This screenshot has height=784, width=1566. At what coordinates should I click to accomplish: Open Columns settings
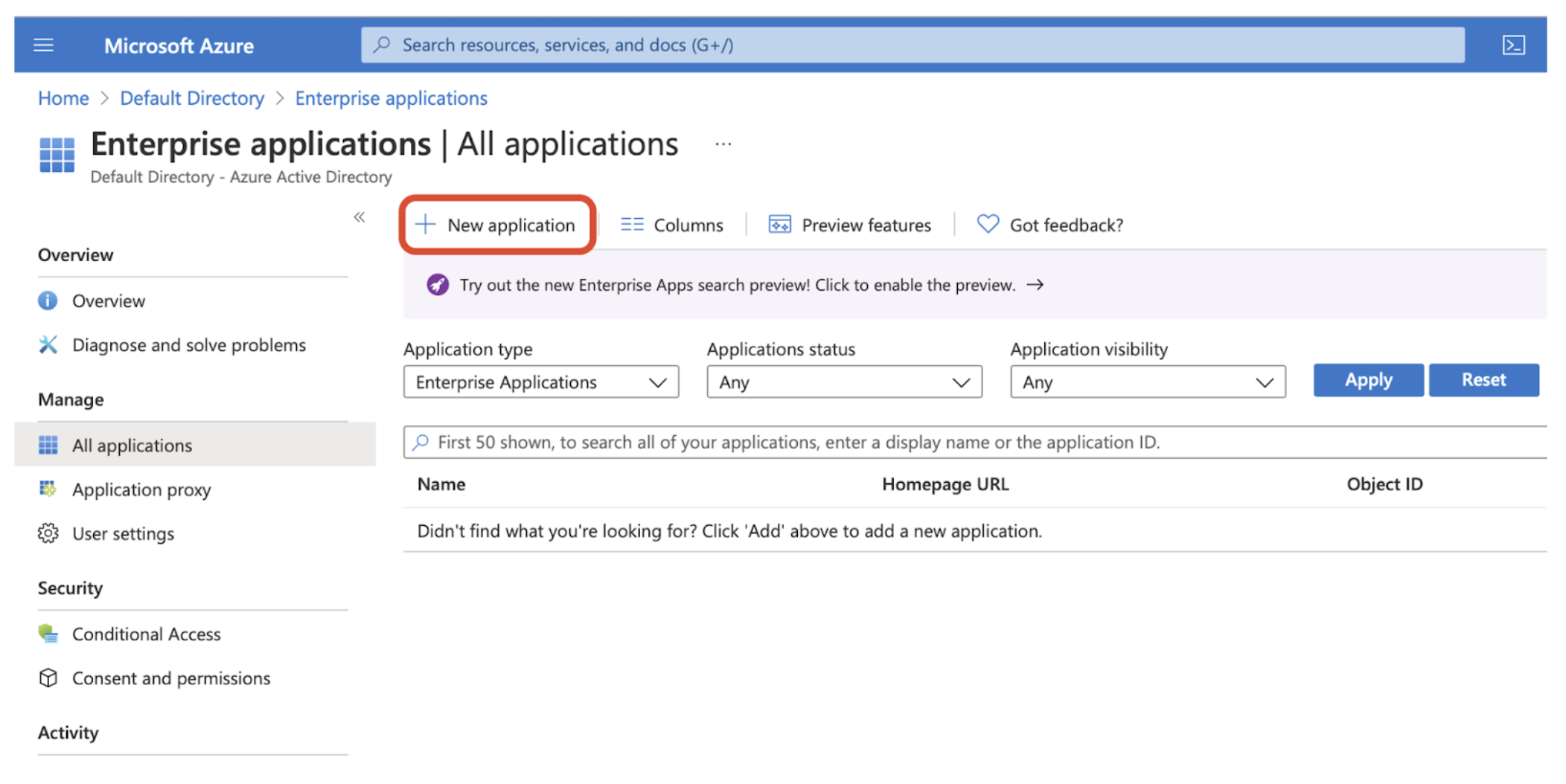pyautogui.click(x=671, y=225)
